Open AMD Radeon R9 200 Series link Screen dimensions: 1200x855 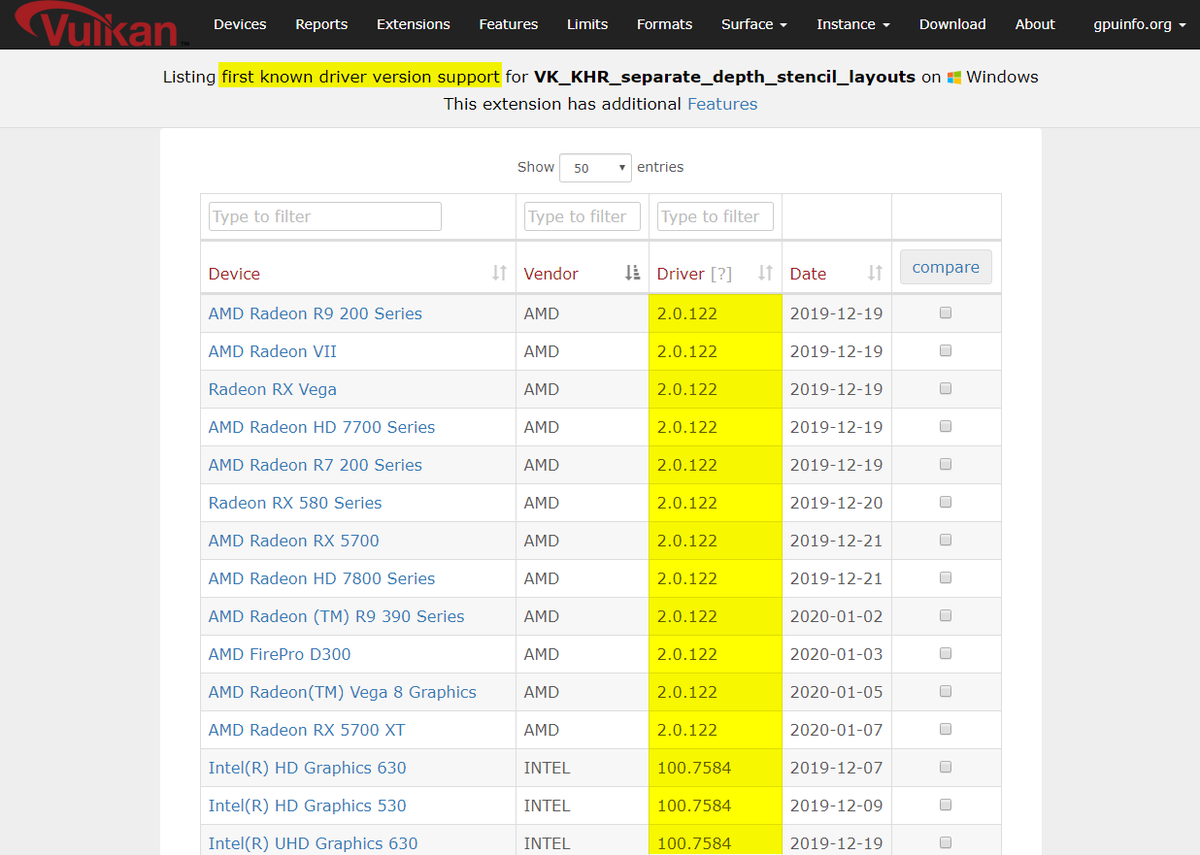click(315, 313)
